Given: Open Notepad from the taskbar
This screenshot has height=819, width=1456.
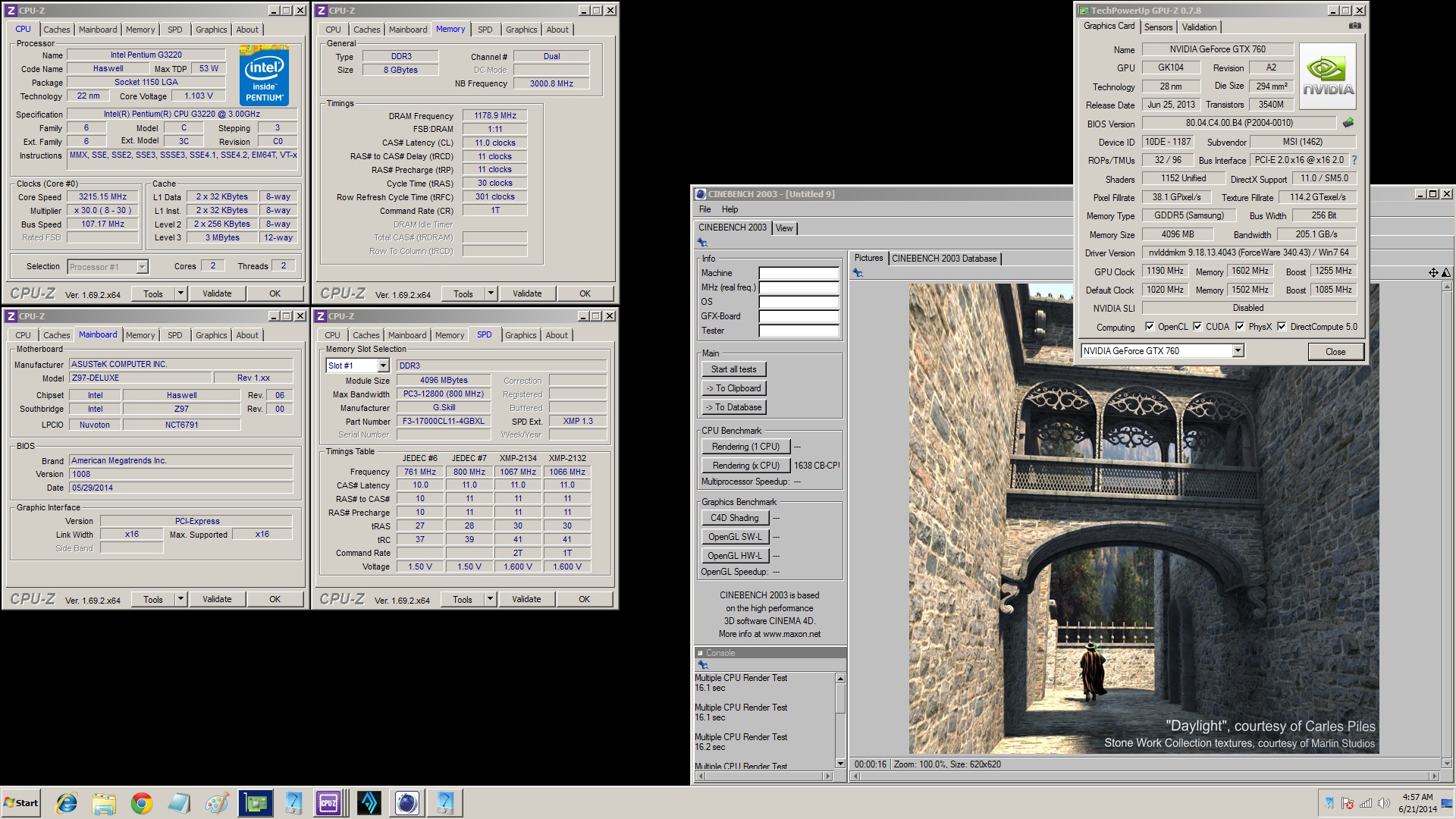Looking at the screenshot, I should pyautogui.click(x=179, y=803).
